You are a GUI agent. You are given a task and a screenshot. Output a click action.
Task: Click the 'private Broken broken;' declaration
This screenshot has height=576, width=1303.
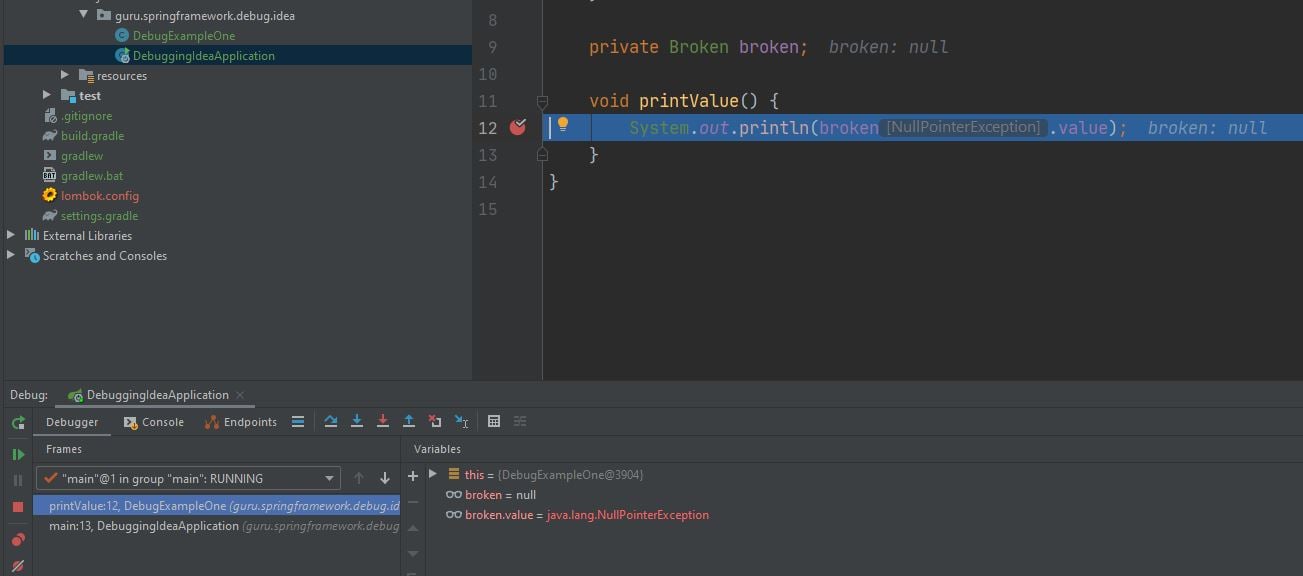click(x=698, y=47)
